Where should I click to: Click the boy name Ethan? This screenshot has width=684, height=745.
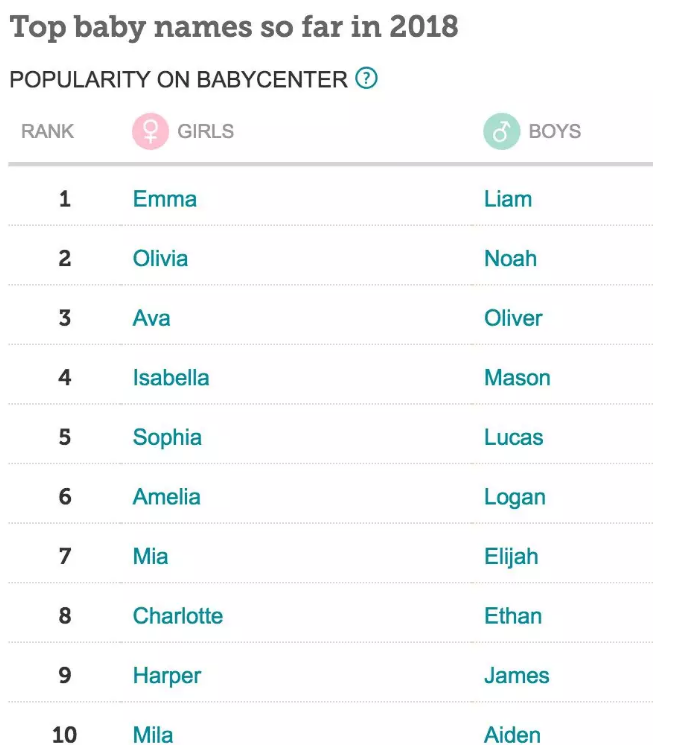click(x=513, y=616)
